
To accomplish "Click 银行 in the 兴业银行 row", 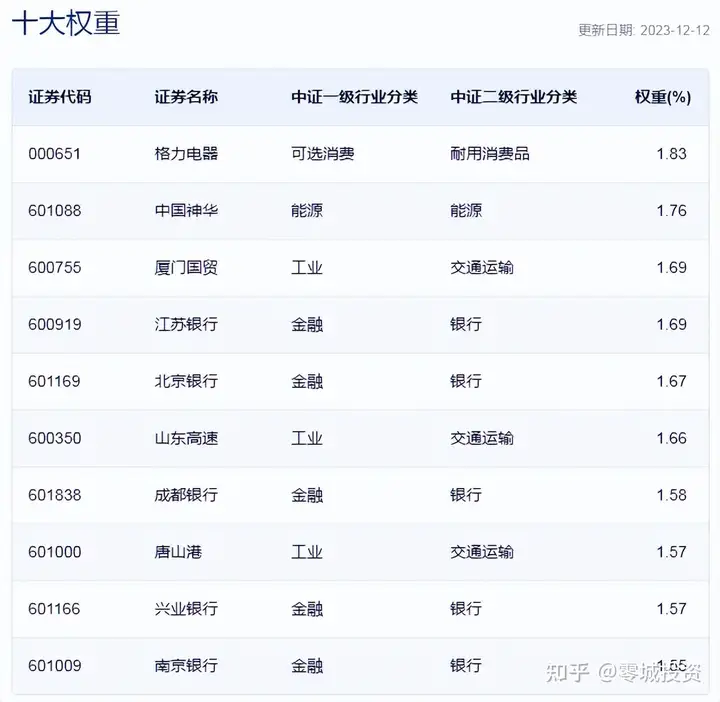I will (x=466, y=609).
